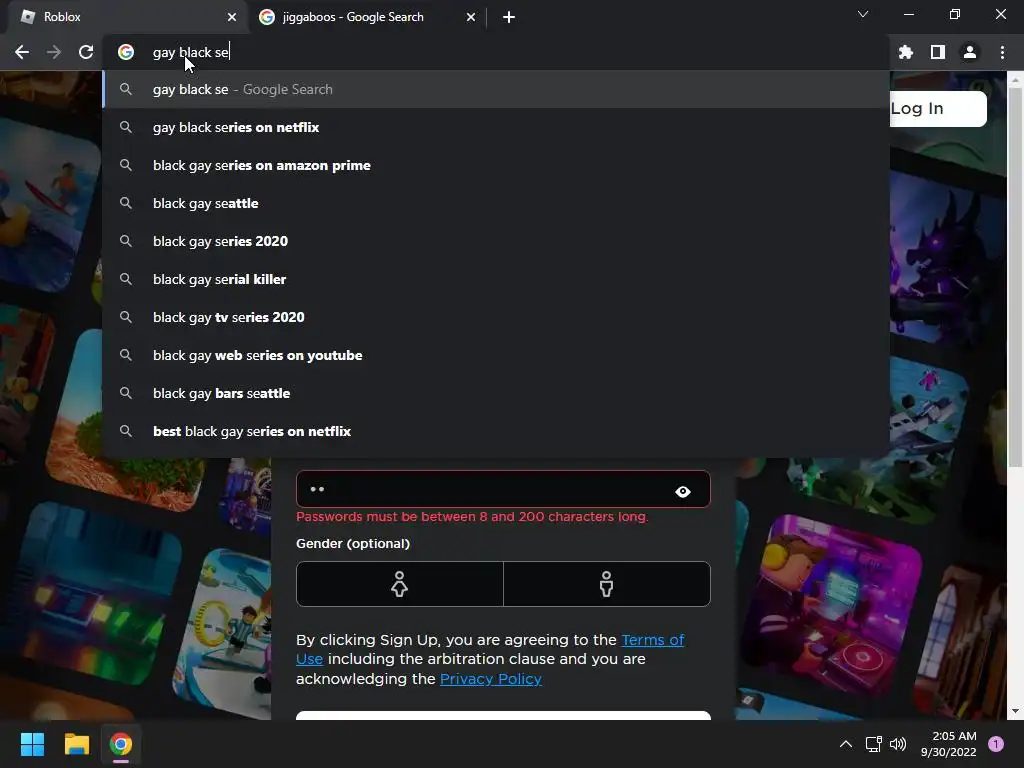The image size is (1024, 768).
Task: Select the first 'gay black se - Google Search' suggestion
Action: coord(496,89)
